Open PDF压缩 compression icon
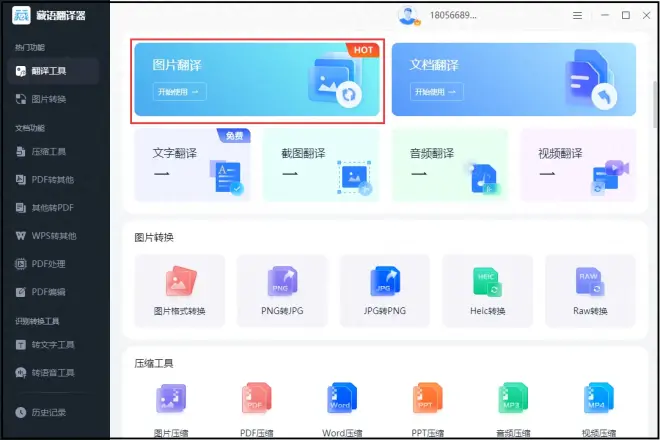660x440 pixels. pyautogui.click(x=257, y=398)
